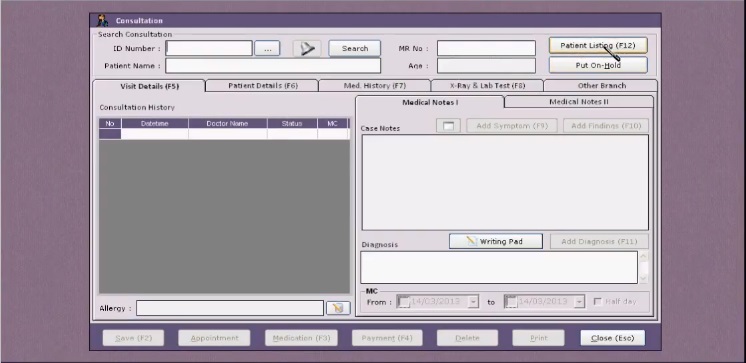The height and width of the screenshot is (363, 746).
Task: Click the ID Number browse ellipsis button
Action: [x=267, y=49]
